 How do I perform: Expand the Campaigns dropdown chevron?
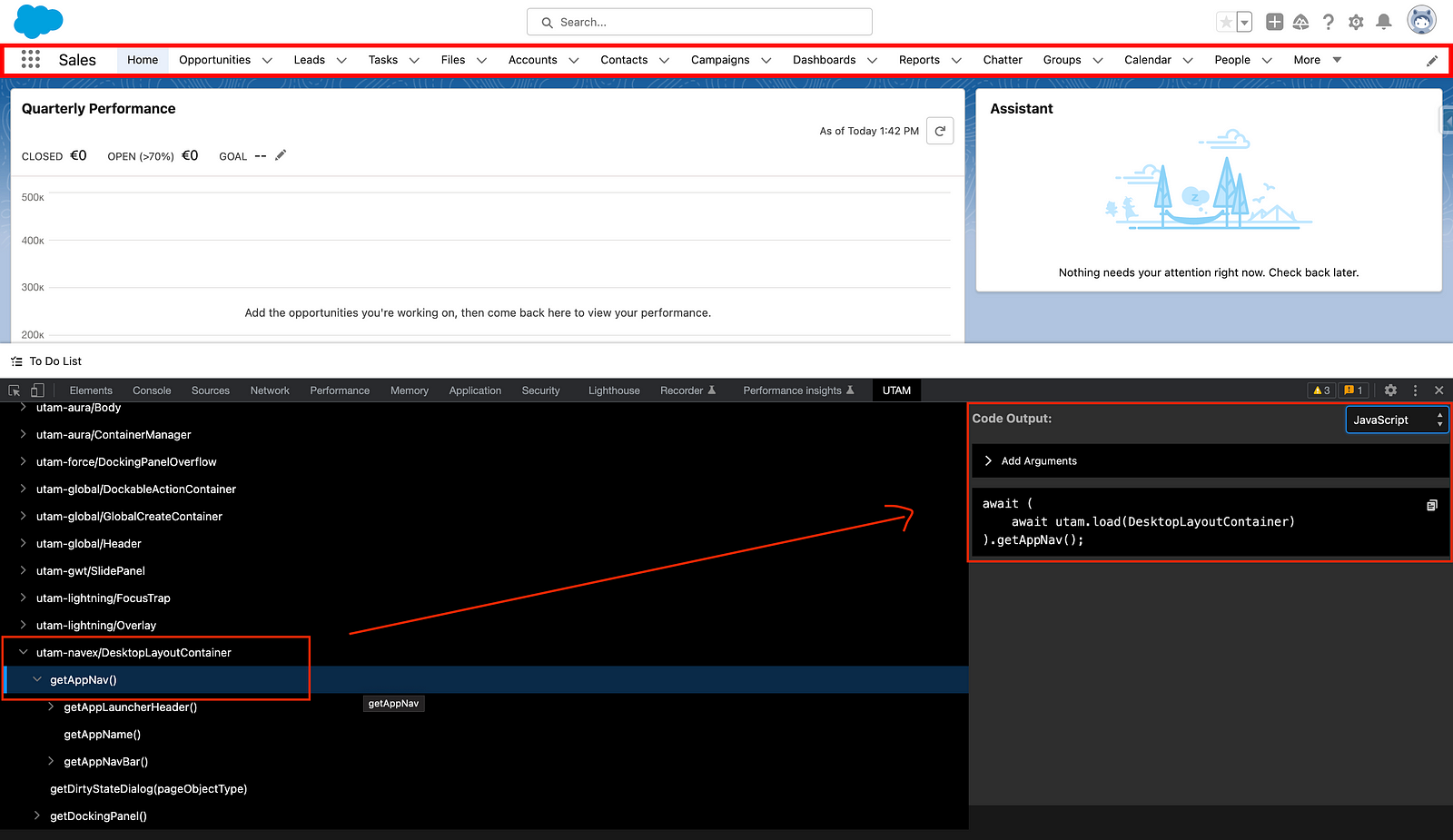tap(766, 61)
